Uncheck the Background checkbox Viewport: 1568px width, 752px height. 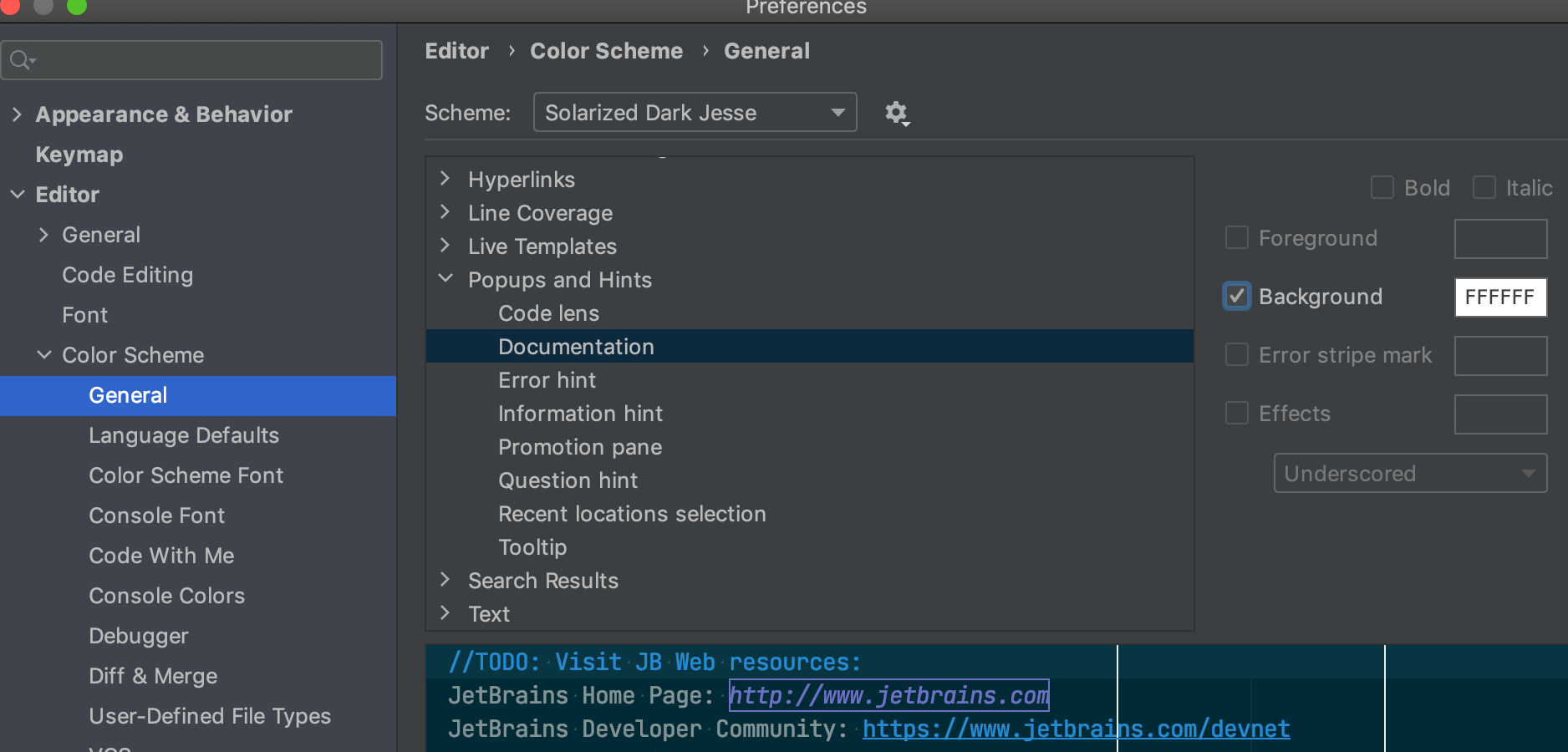pyautogui.click(x=1237, y=297)
